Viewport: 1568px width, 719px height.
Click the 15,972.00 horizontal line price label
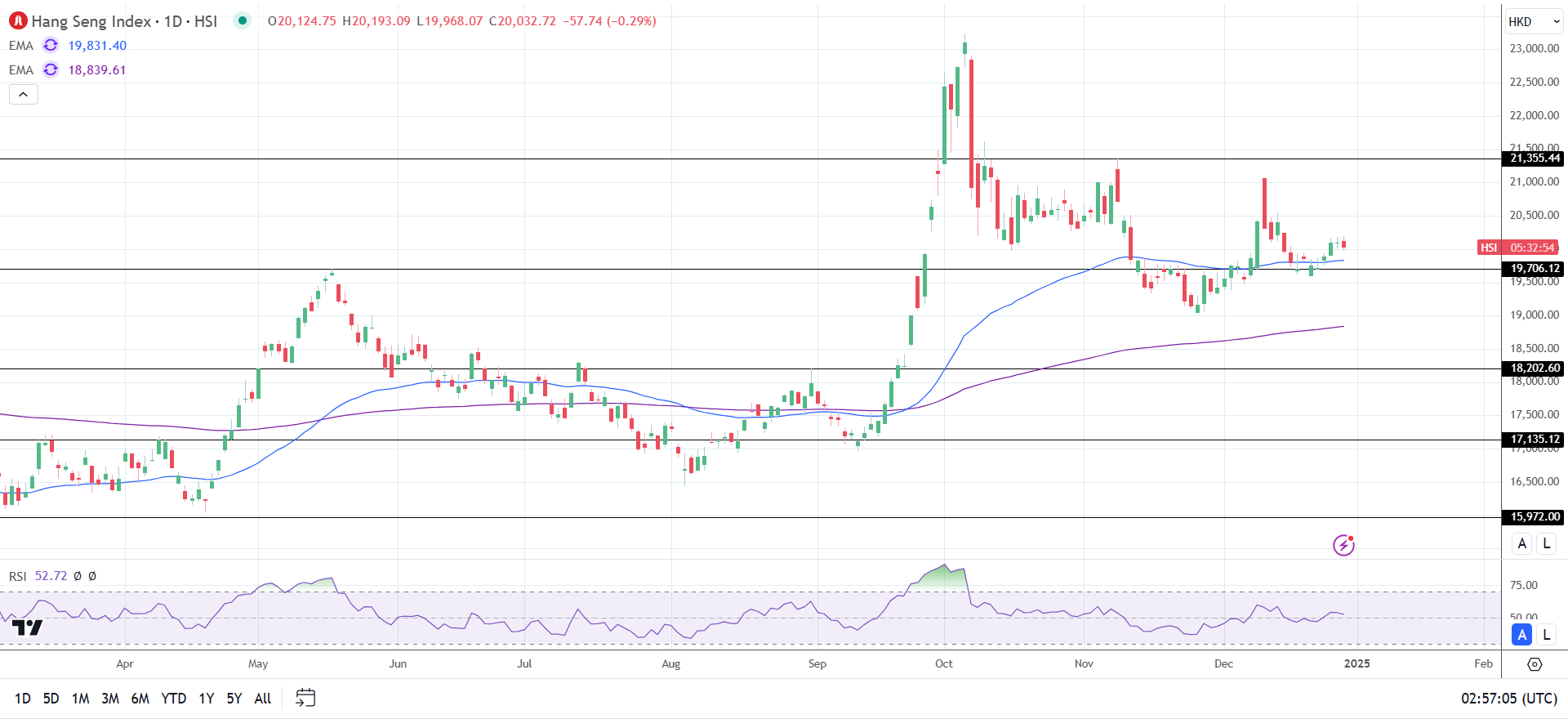click(x=1533, y=517)
